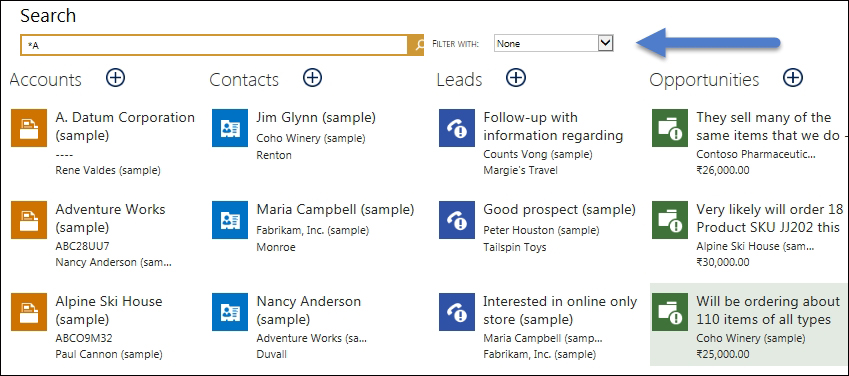The width and height of the screenshot is (849, 376).
Task: Click Monroe city text
Action: (276, 247)
